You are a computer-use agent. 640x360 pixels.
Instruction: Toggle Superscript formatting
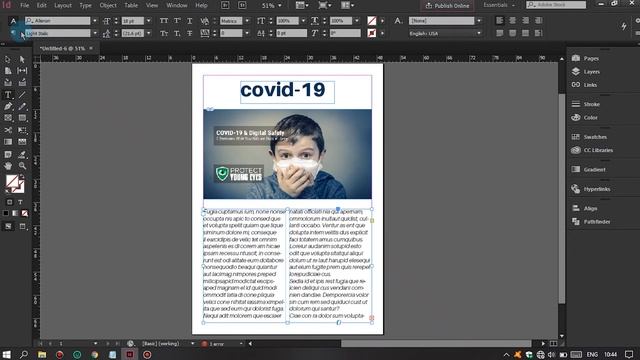(177, 20)
